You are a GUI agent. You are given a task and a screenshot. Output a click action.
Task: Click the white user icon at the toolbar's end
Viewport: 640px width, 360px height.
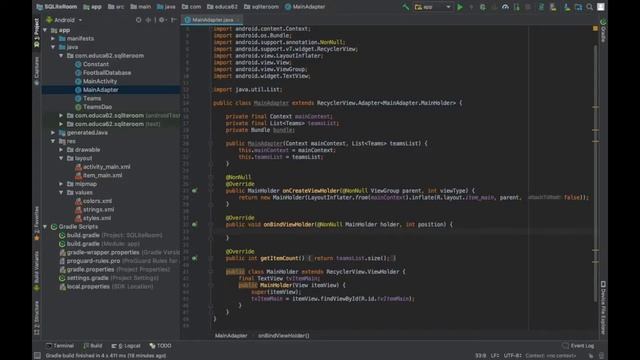tap(601, 7)
